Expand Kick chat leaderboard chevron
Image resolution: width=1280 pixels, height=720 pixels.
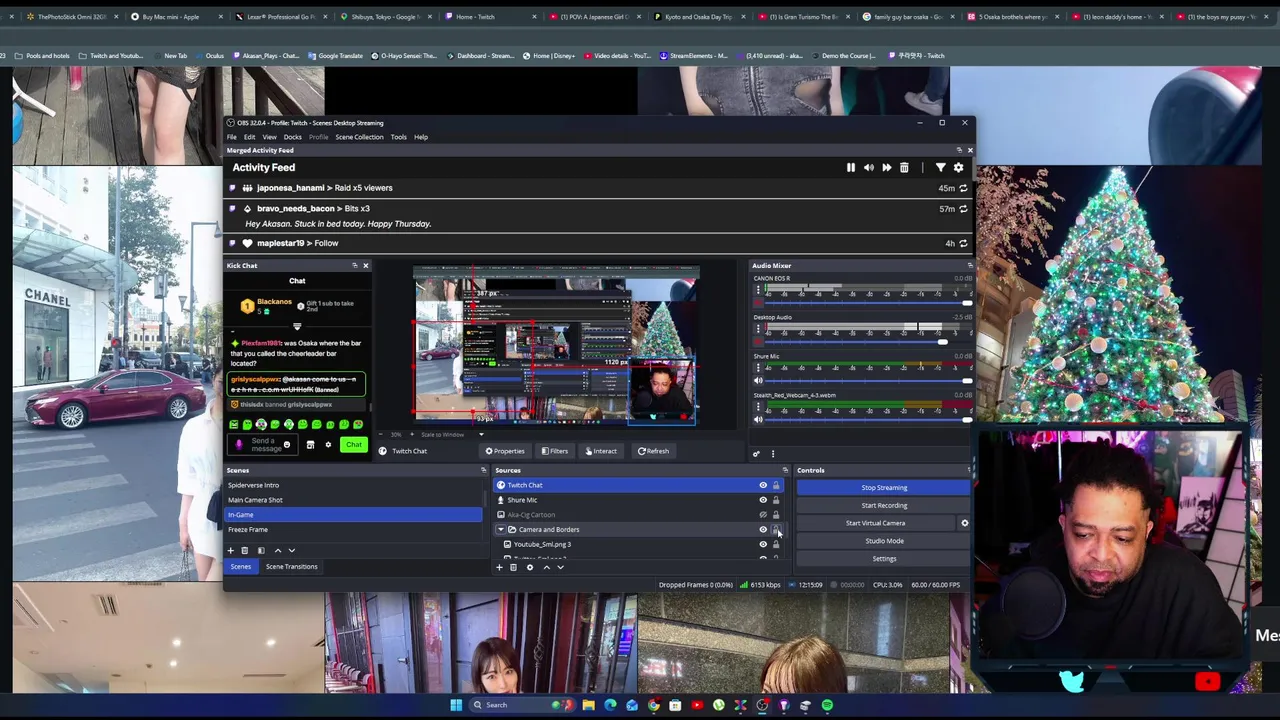(297, 326)
